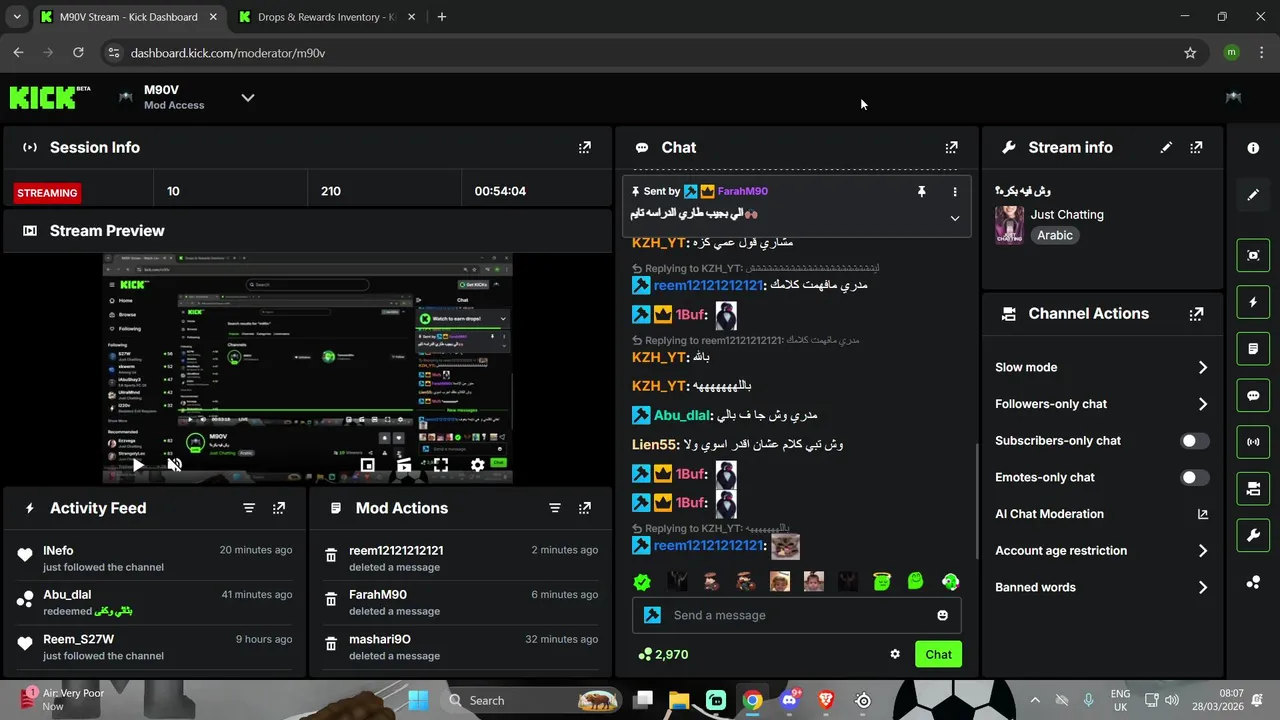Collapse the pinned message with chevron
This screenshot has width=1280, height=720.
click(x=955, y=218)
